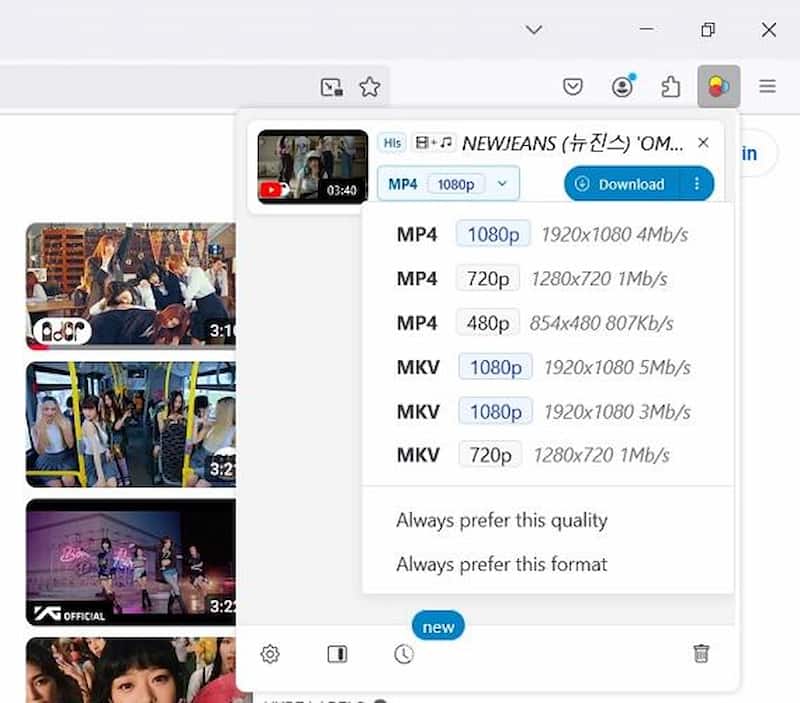The width and height of the screenshot is (800, 703).
Task: Click the Pocket save icon
Action: [x=572, y=86]
